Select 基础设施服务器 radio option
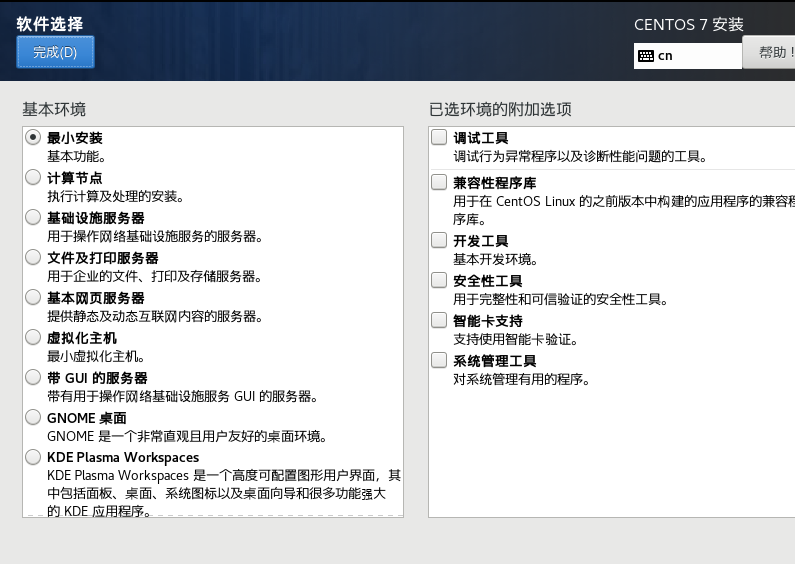The image size is (795, 564). [x=33, y=217]
